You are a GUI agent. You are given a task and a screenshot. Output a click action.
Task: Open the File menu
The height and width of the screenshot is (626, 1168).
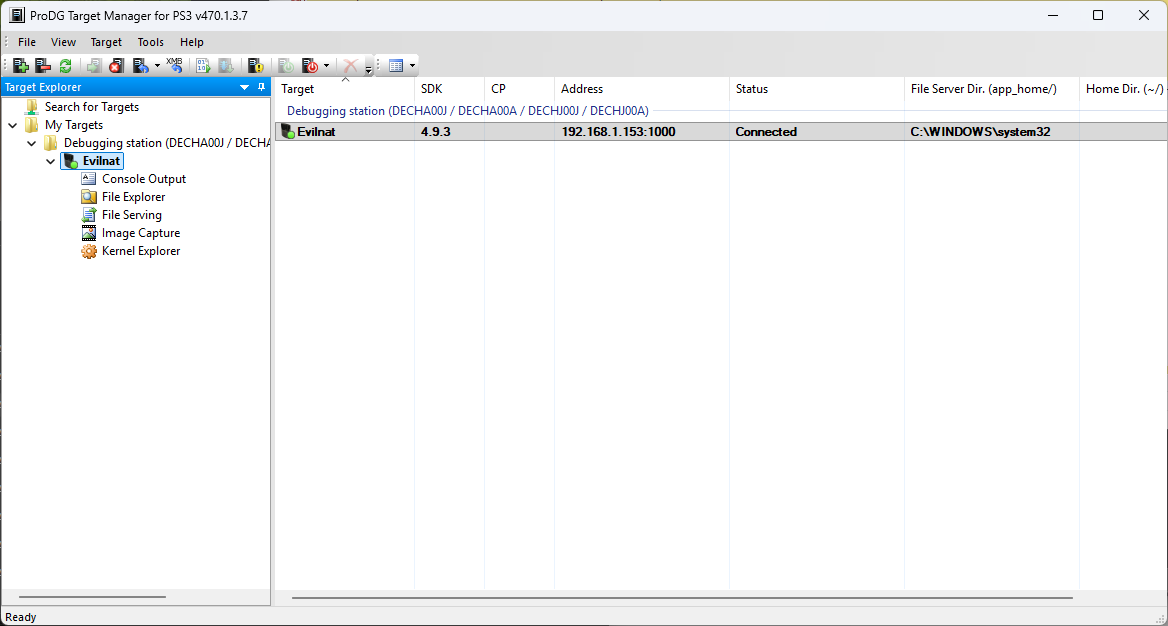click(x=27, y=42)
